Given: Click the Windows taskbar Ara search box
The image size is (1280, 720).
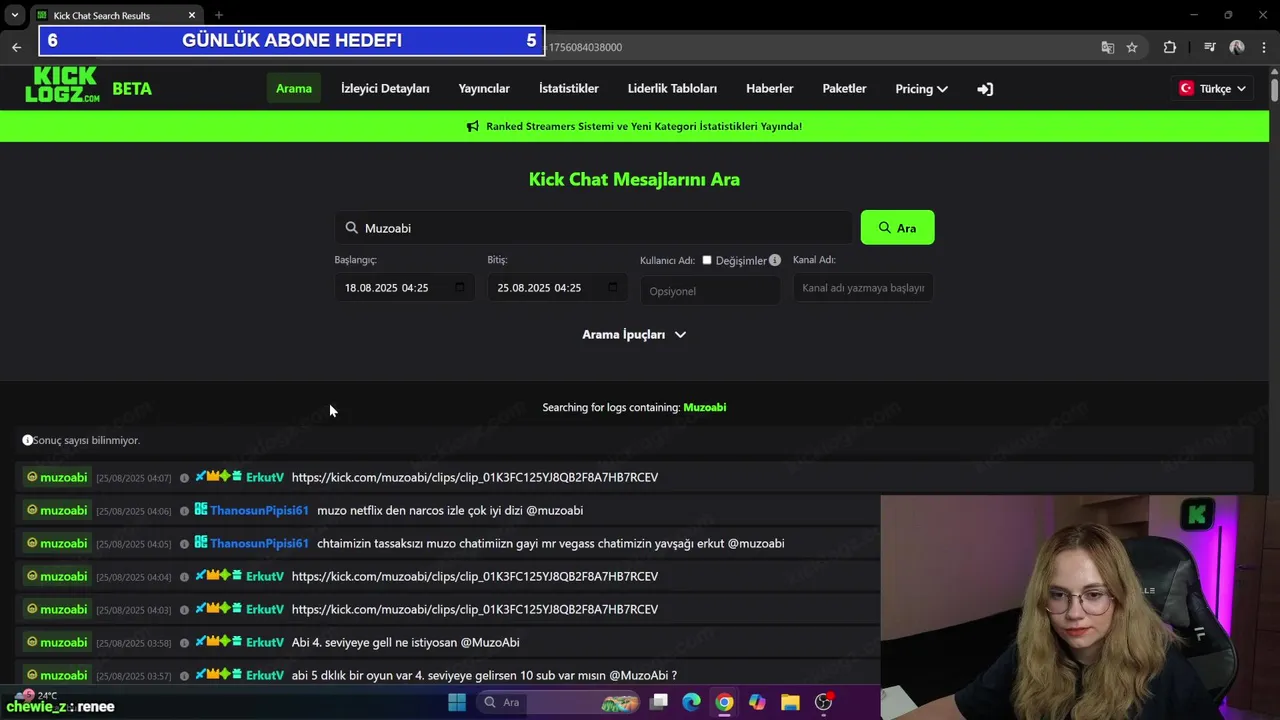Looking at the screenshot, I should (x=558, y=702).
